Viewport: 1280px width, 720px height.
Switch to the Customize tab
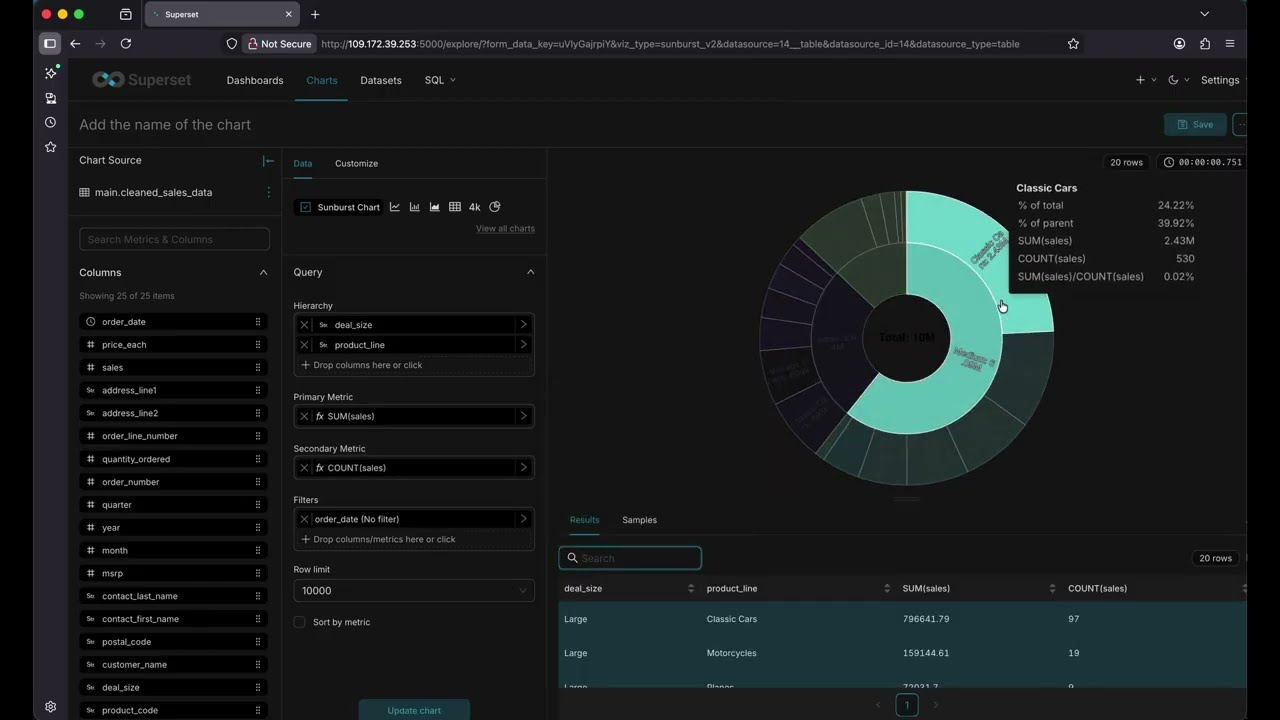(356, 163)
